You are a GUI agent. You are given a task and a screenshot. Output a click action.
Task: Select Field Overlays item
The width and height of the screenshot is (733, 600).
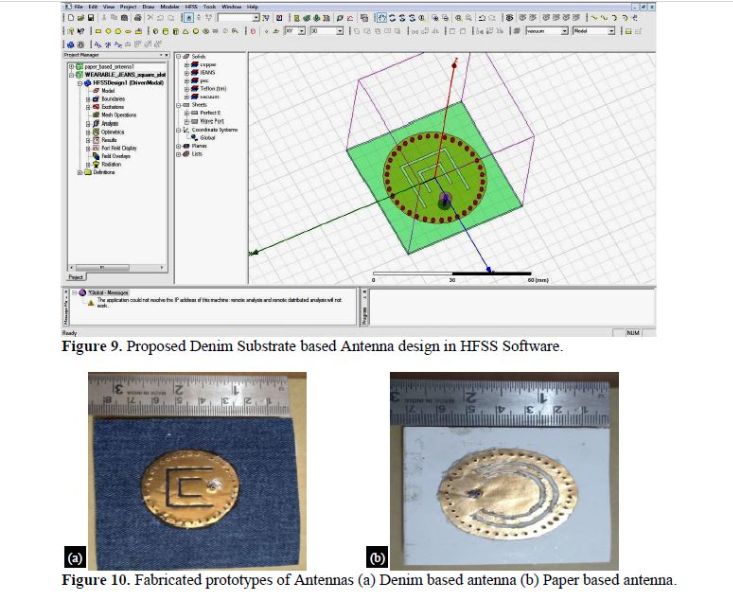click(x=116, y=156)
